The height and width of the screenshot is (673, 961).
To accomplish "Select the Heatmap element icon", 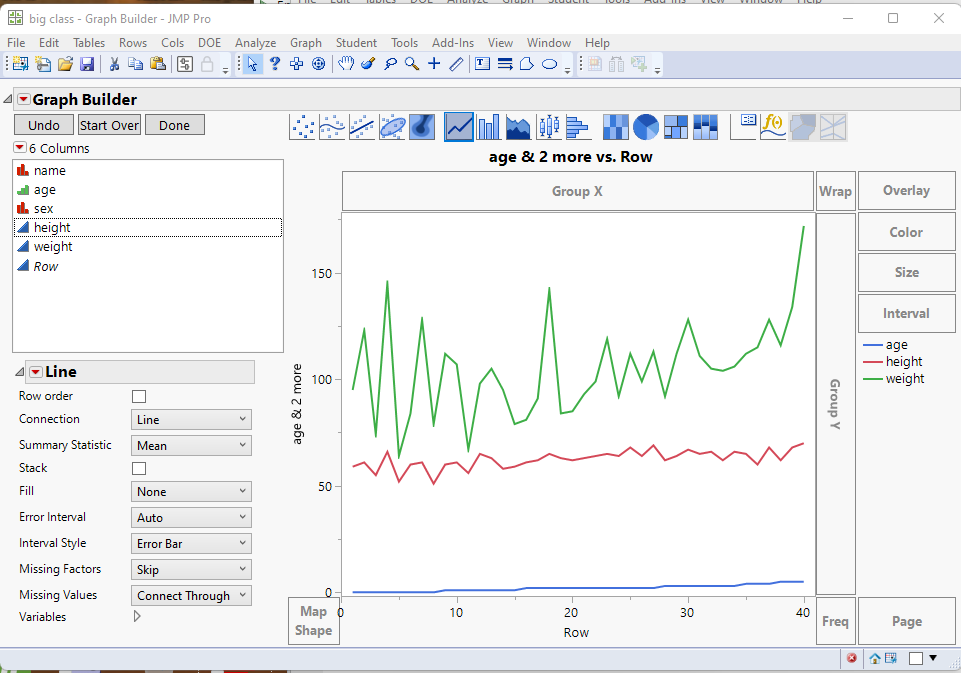I will (x=615, y=127).
